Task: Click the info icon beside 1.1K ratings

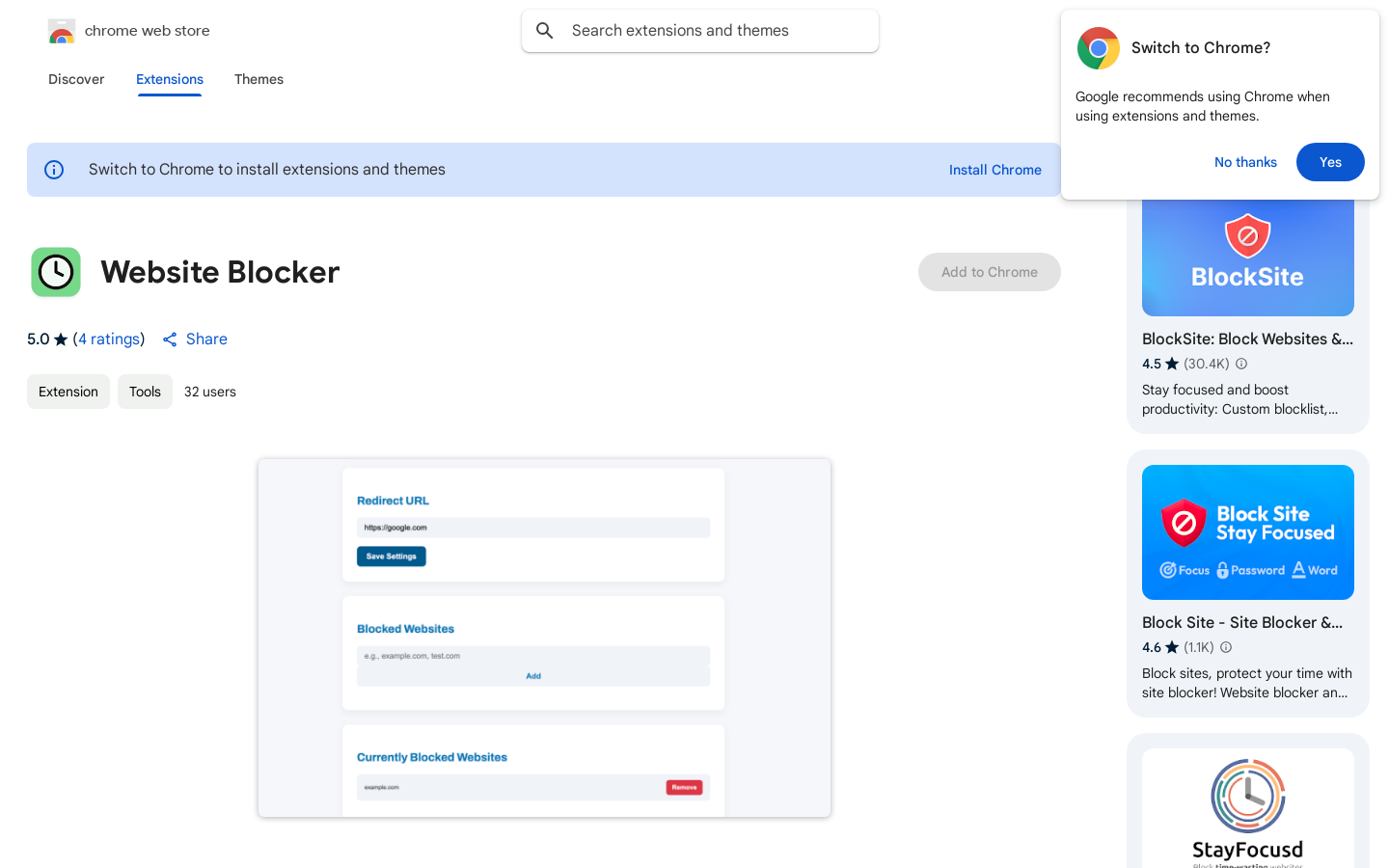Action: click(x=1226, y=647)
